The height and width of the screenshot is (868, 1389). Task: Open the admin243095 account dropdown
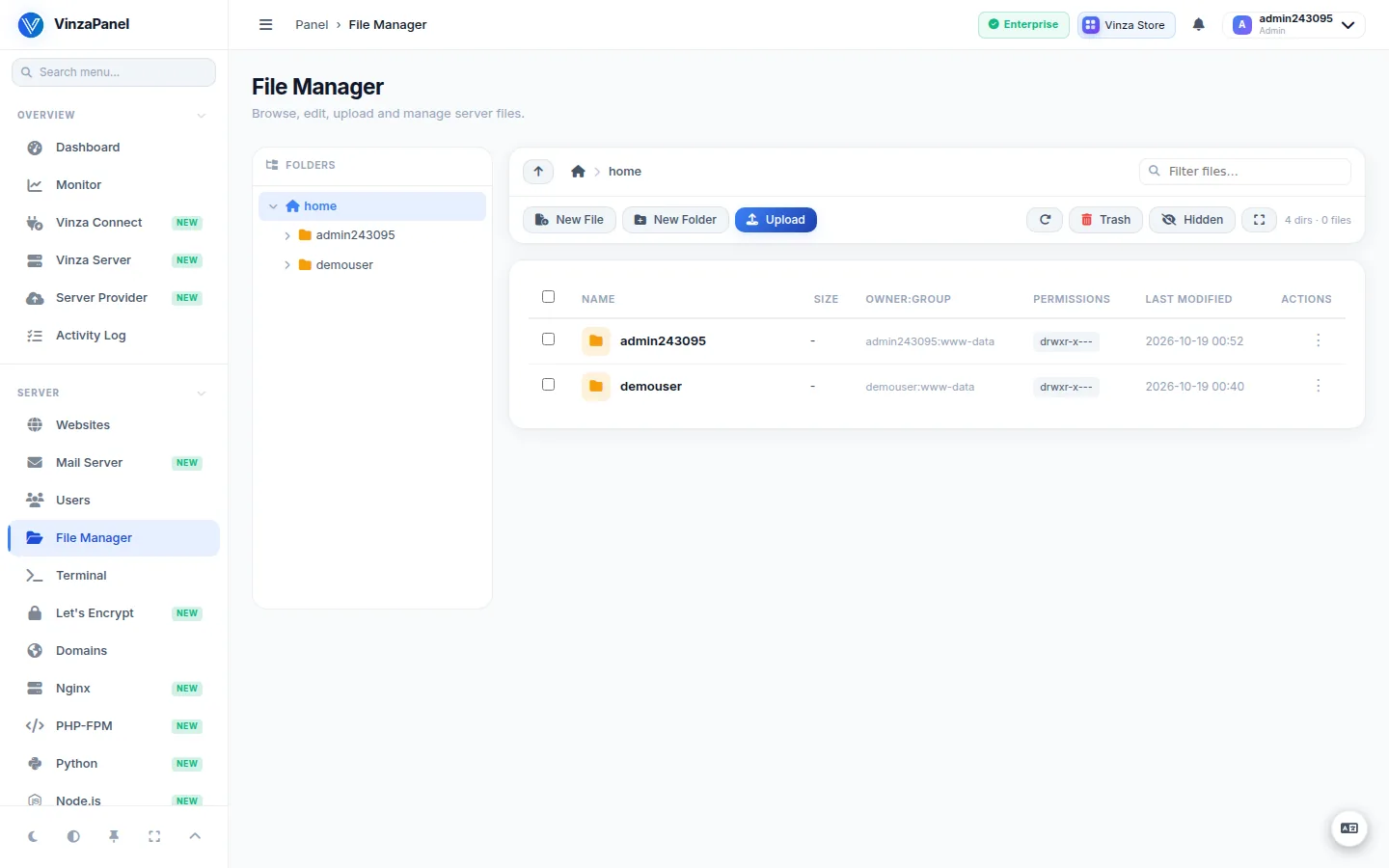[1294, 25]
